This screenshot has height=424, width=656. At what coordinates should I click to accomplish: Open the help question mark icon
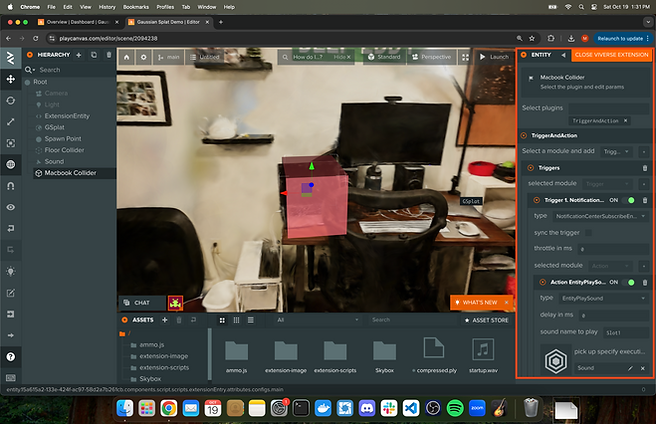[10, 356]
